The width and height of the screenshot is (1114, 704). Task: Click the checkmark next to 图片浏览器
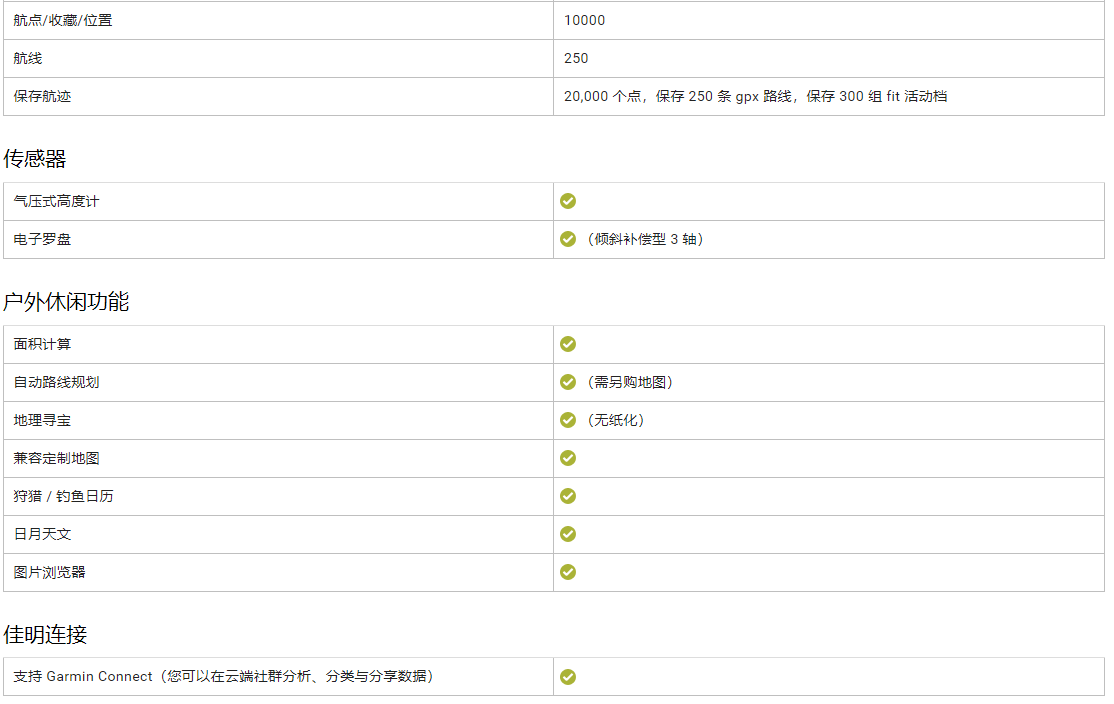[568, 572]
